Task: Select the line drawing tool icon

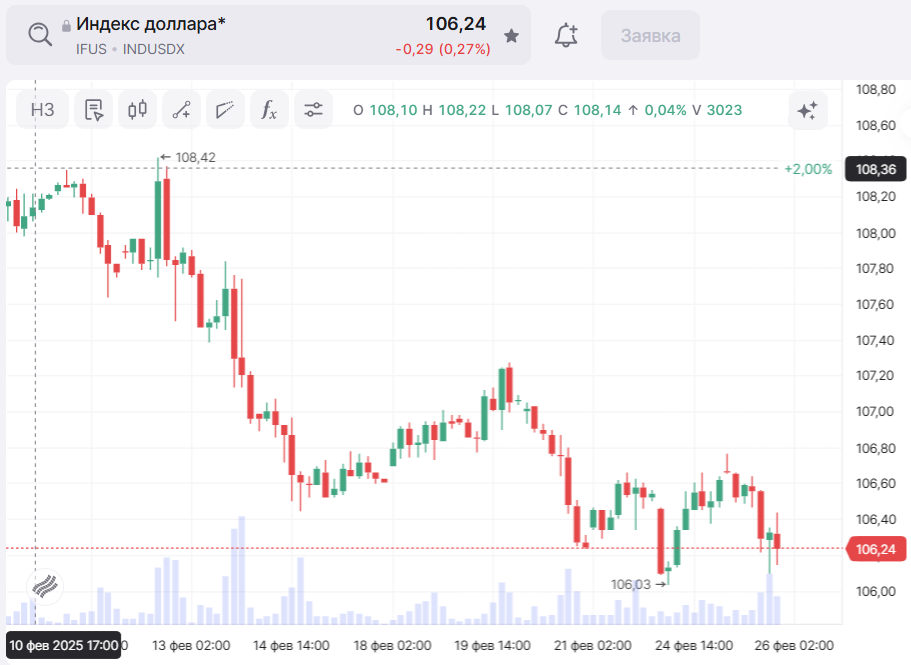Action: pos(181,110)
